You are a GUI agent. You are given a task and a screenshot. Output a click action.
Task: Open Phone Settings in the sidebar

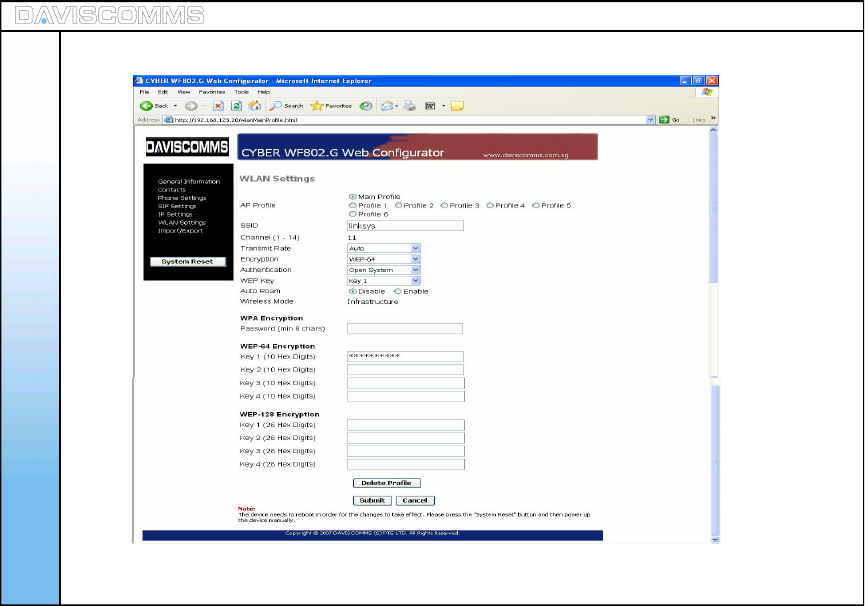click(x=181, y=198)
